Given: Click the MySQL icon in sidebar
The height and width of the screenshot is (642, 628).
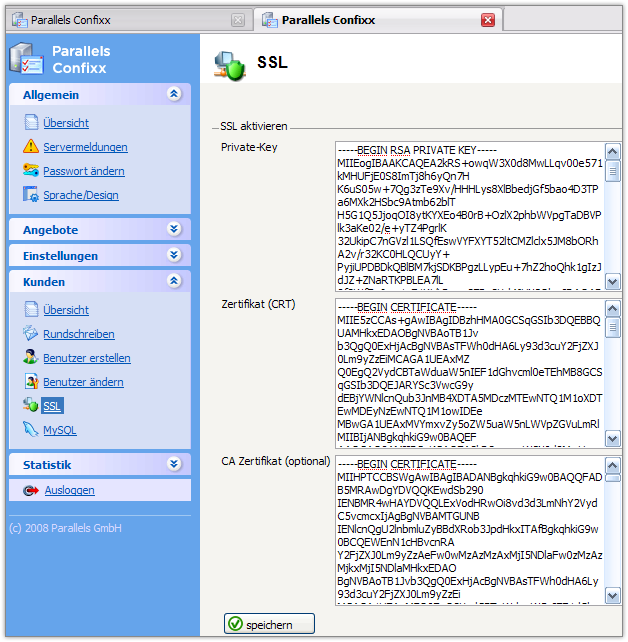Looking at the screenshot, I should click(31, 430).
